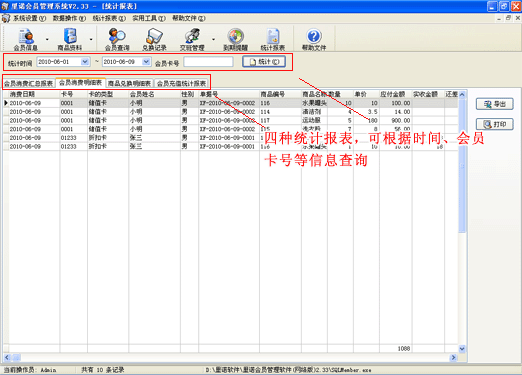Open the 帮助文件 menu in menu bar
This screenshot has height=375, width=522.
coord(189,18)
